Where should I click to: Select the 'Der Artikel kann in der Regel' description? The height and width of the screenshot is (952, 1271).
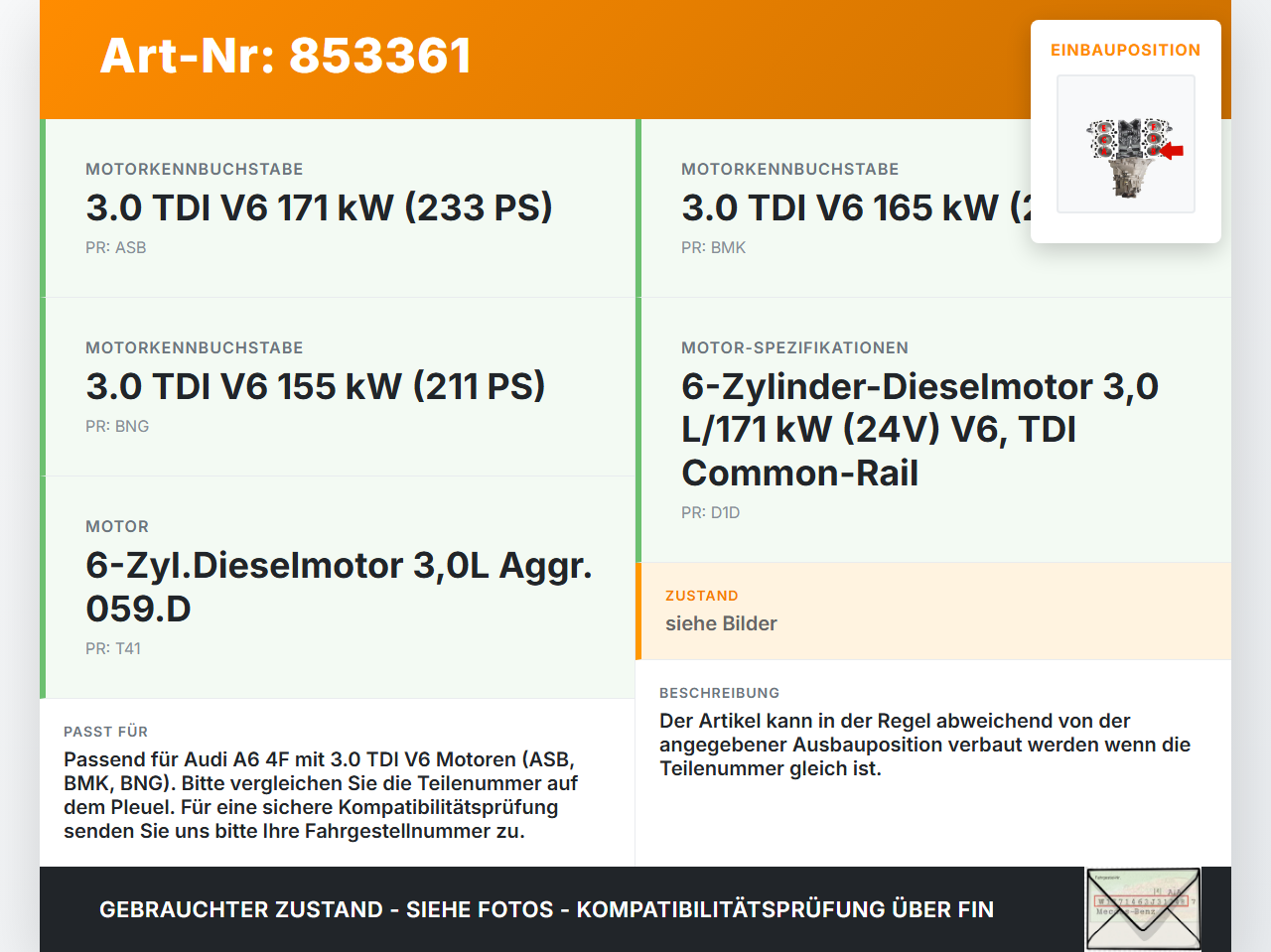tap(925, 745)
